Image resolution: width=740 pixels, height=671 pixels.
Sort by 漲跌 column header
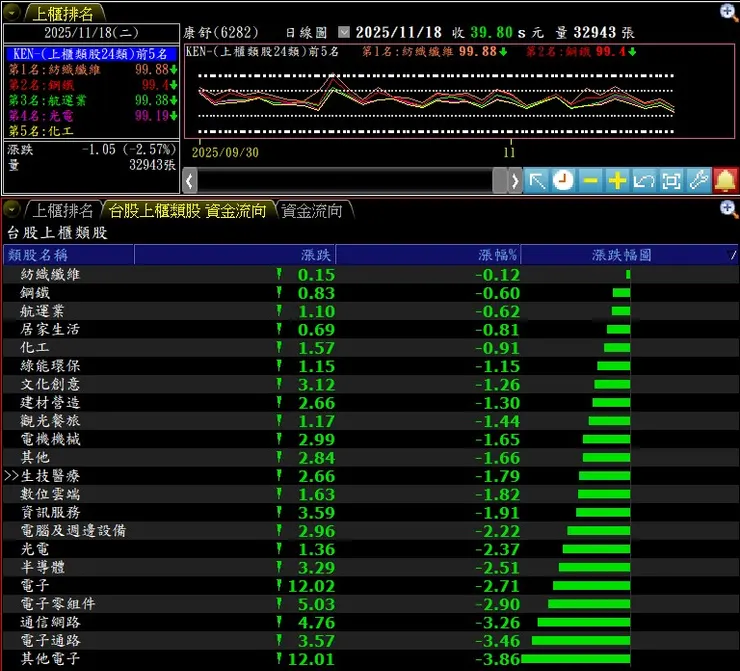235,255
